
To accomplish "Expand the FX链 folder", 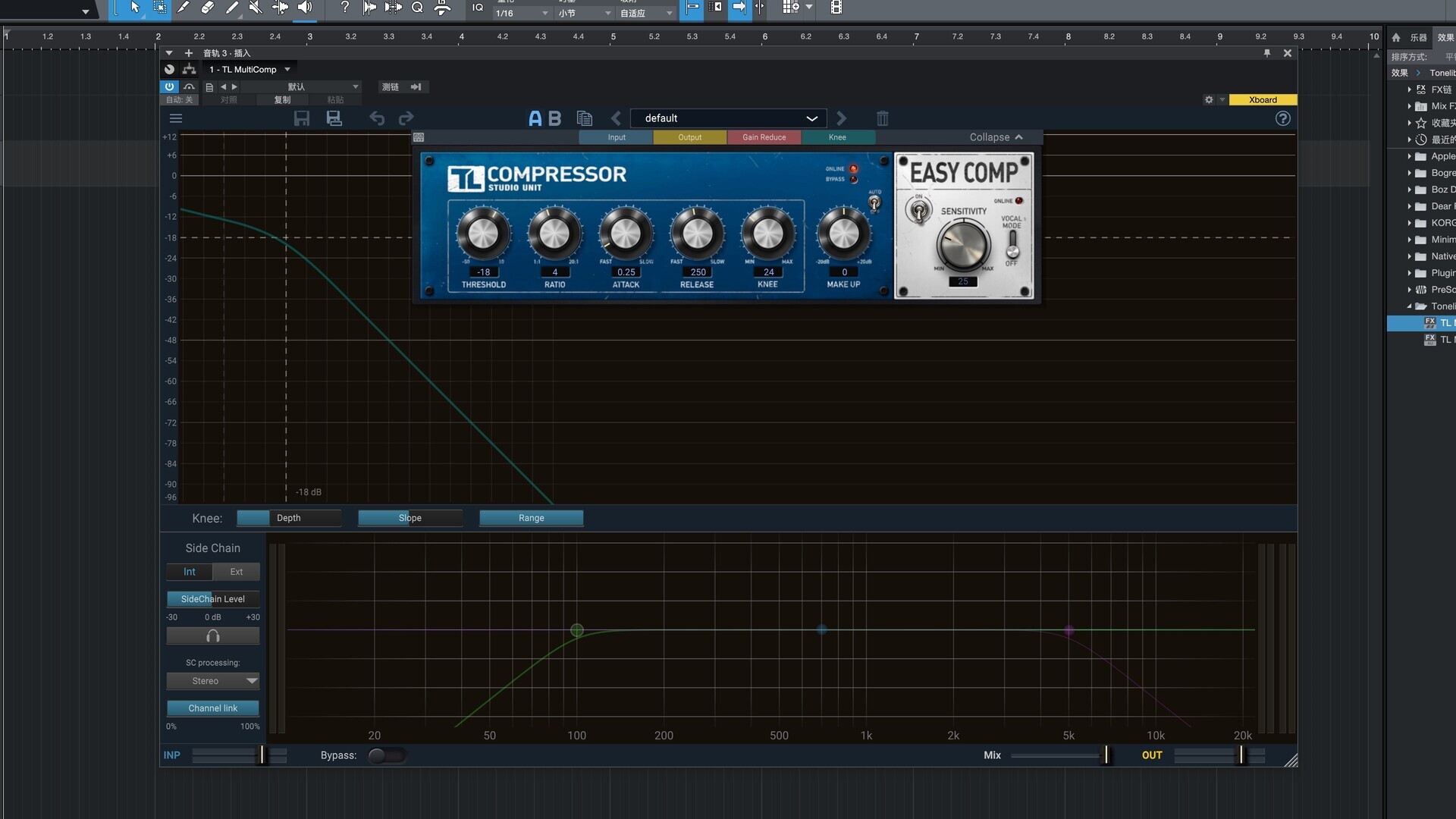I will click(x=1410, y=89).
